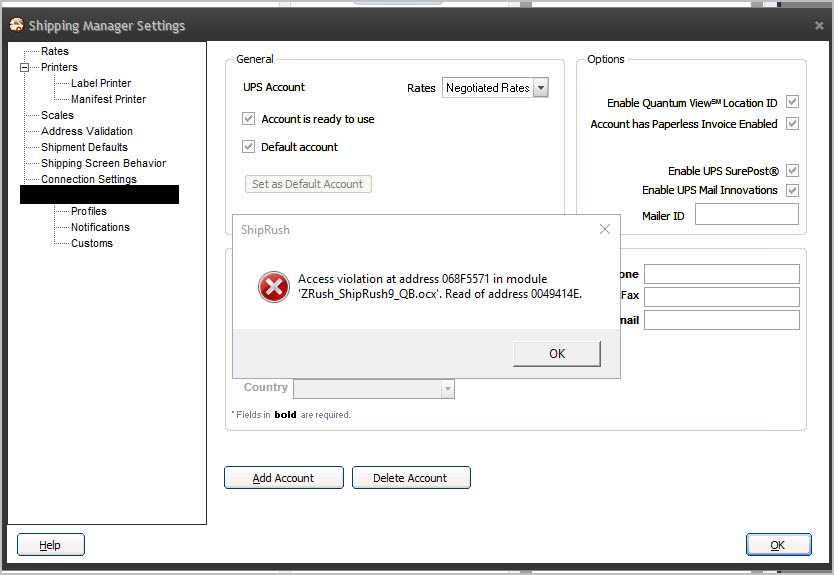Open Shipping Screen Behavior settings
This screenshot has width=834, height=575.
pyautogui.click(x=103, y=163)
